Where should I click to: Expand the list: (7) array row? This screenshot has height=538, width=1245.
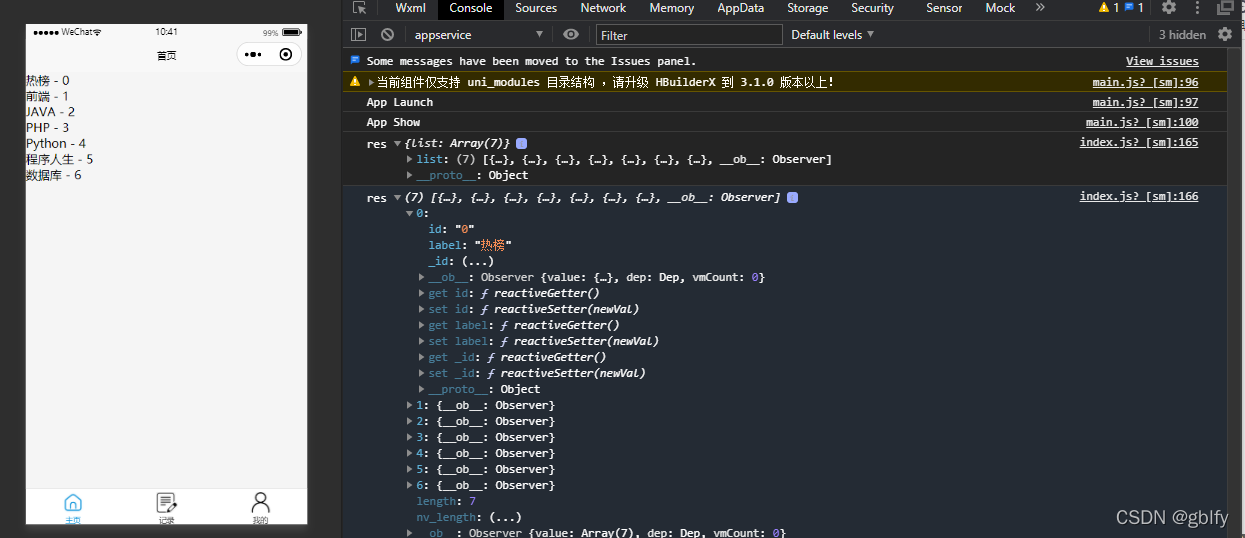[x=410, y=160]
